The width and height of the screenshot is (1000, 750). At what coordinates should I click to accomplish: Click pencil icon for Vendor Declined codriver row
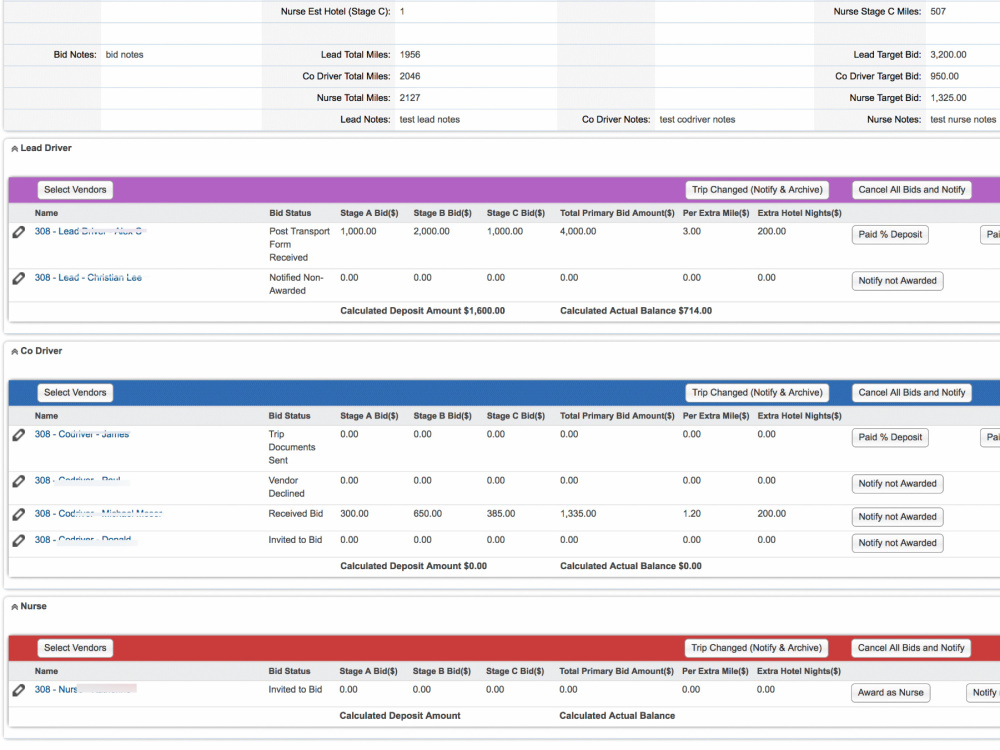(x=19, y=481)
